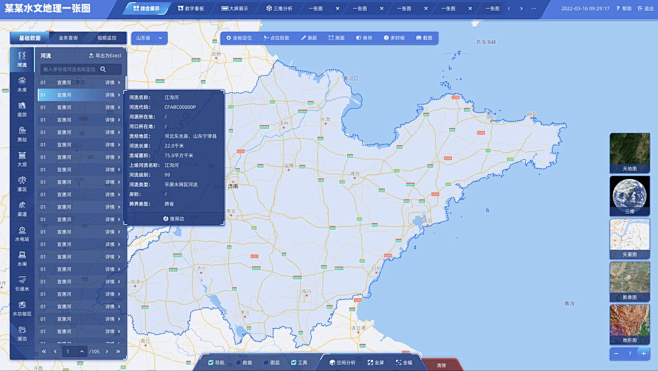The height and width of the screenshot is (371, 658).
Task: Choose the 水电站 hydropower station icon
Action: 22,234
